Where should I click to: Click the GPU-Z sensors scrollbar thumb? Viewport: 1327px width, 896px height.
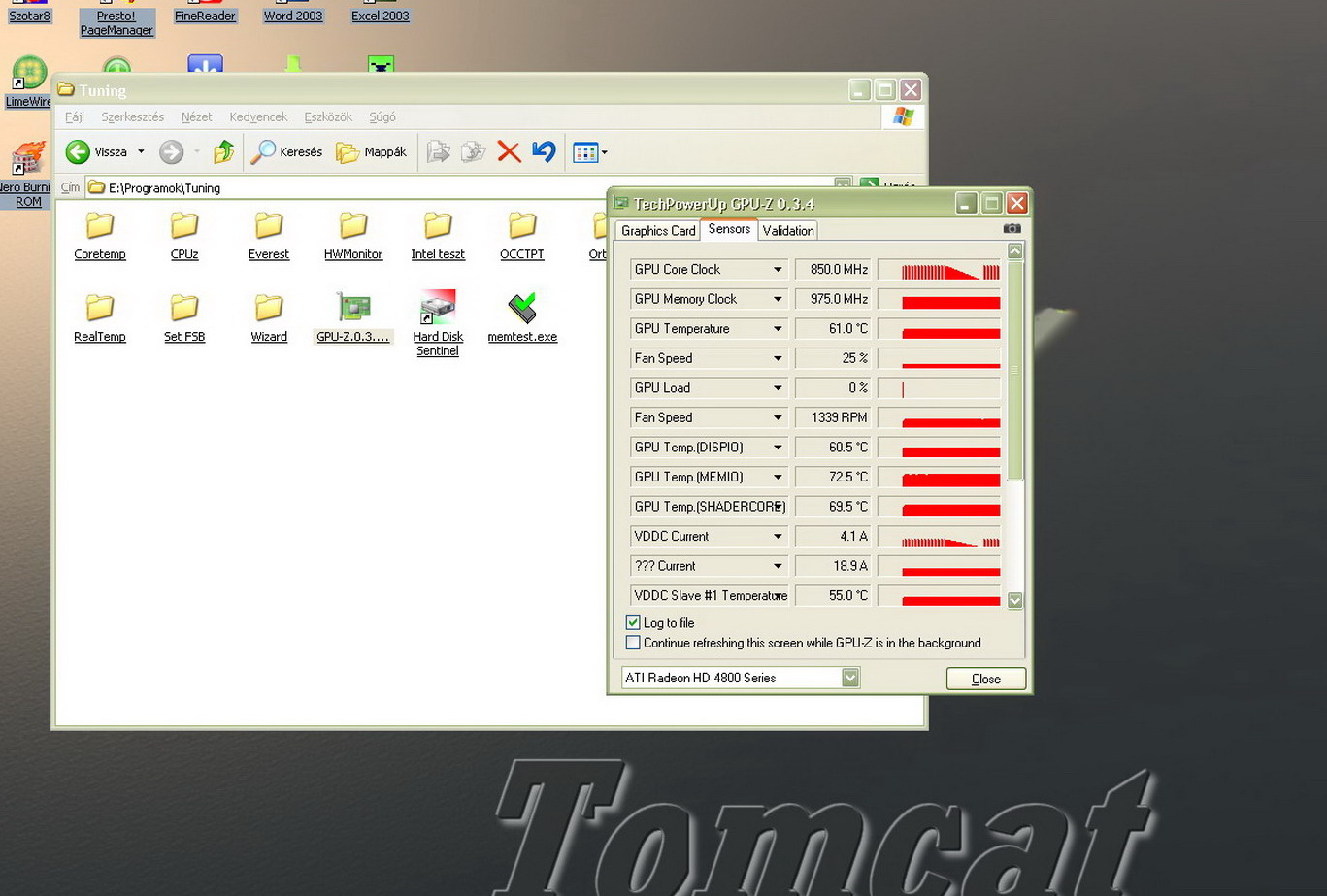[1015, 370]
